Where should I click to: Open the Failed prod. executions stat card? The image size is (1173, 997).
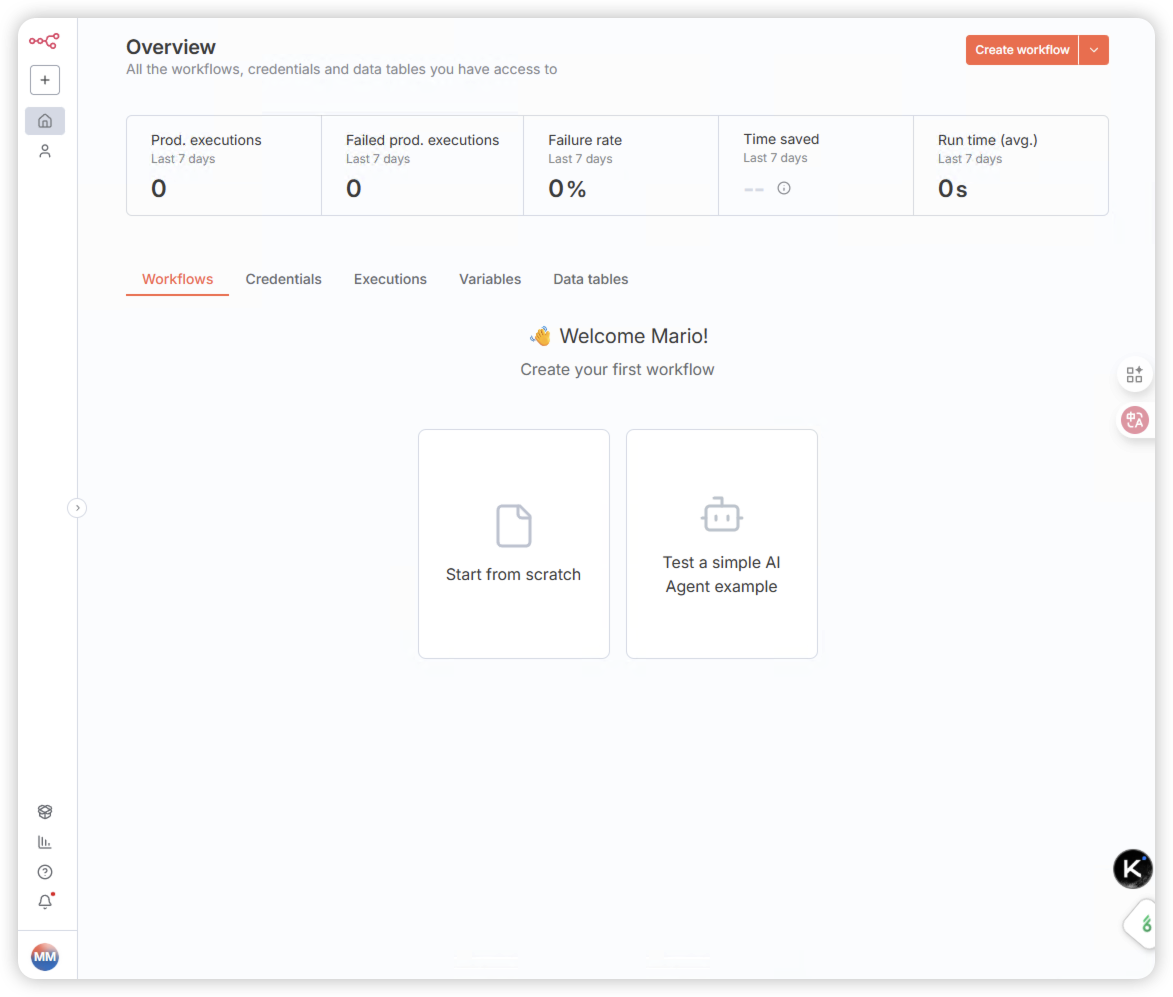pos(423,165)
